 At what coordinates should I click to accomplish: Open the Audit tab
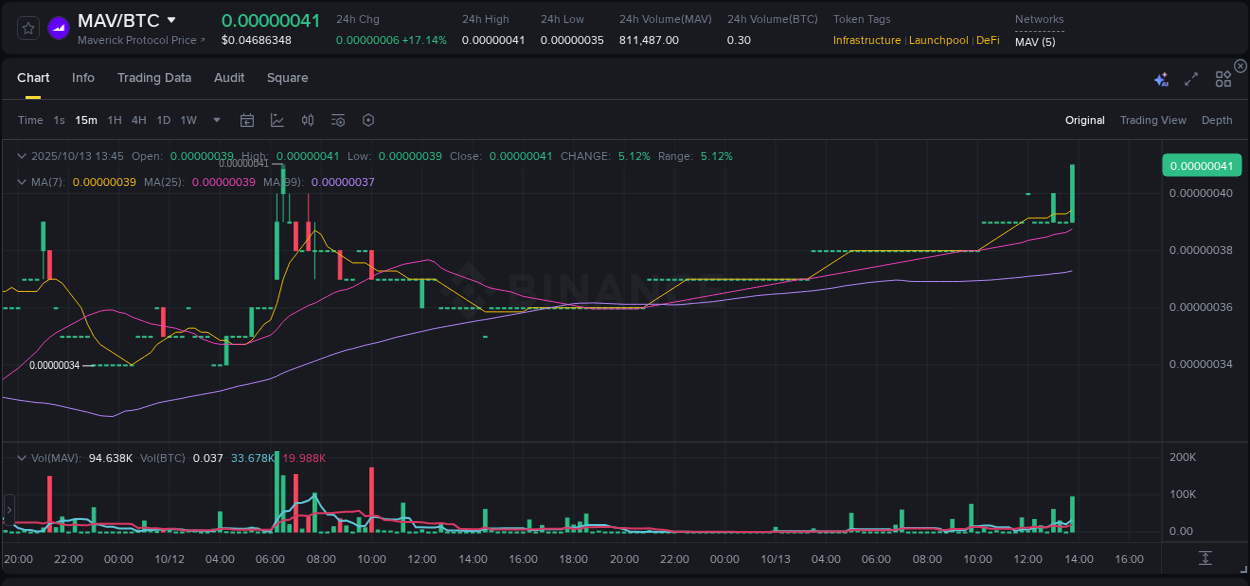pos(229,78)
